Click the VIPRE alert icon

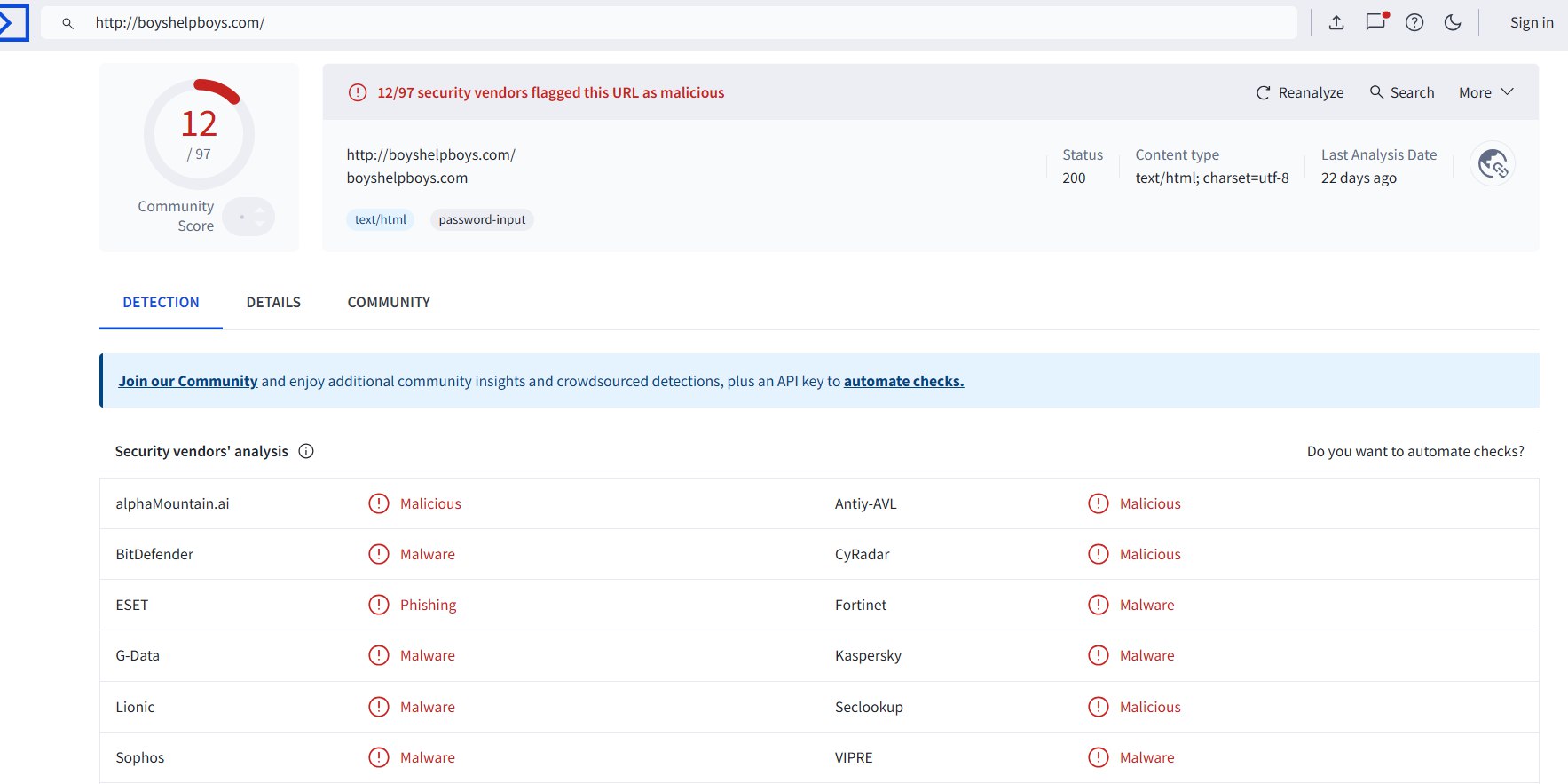pos(1099,757)
